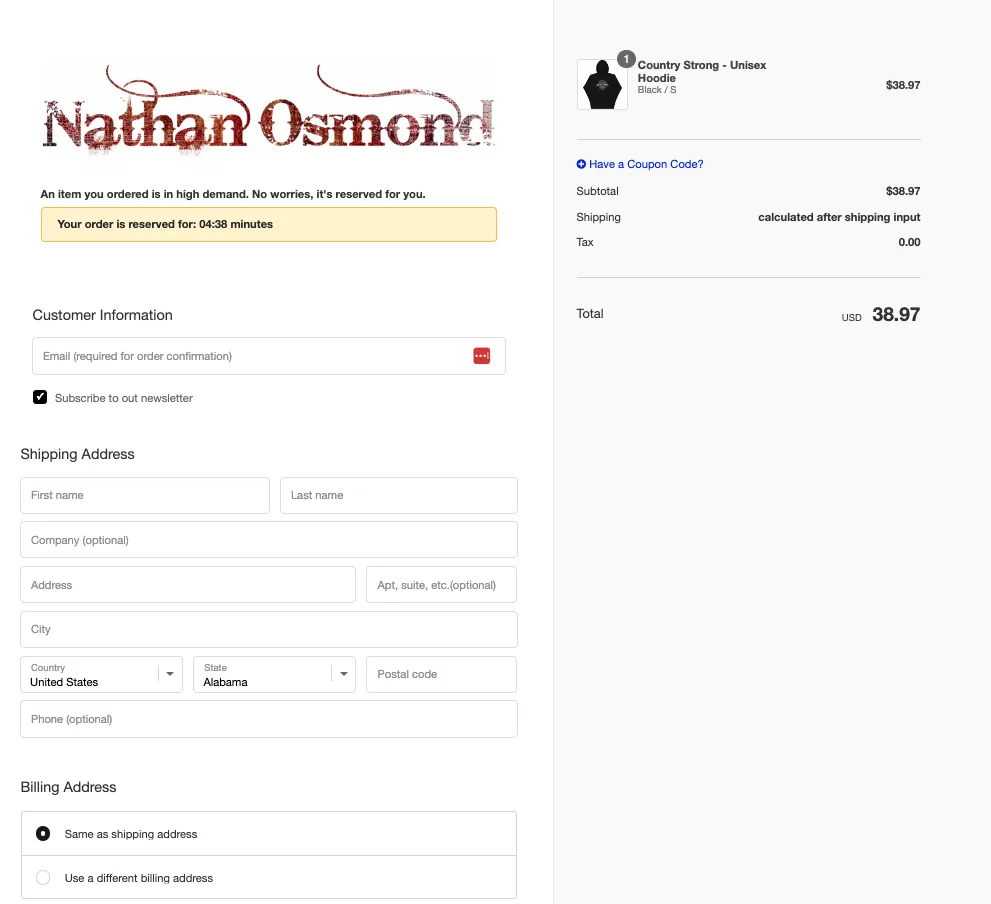
Task: Click the USD currency label
Action: coord(851,317)
